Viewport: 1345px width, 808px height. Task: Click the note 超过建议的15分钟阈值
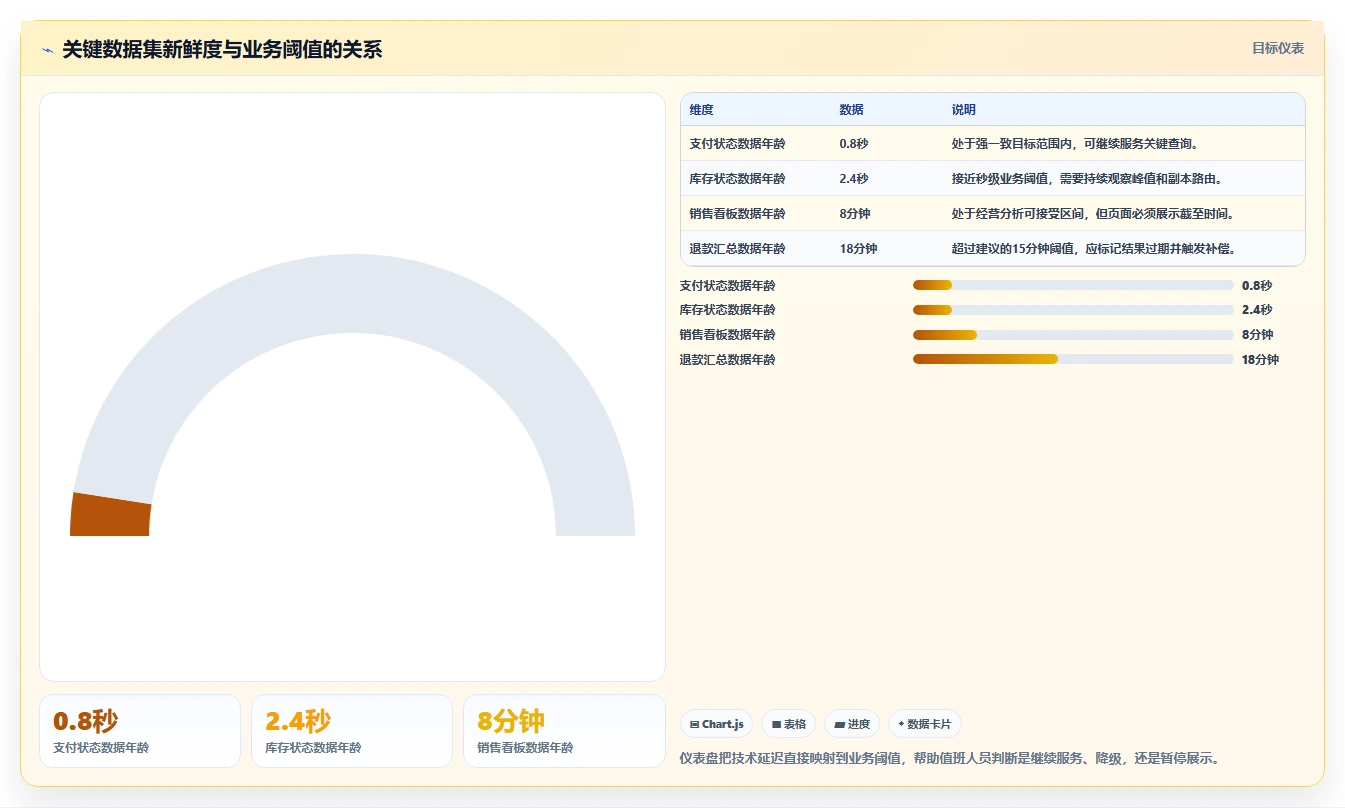pos(1098,249)
